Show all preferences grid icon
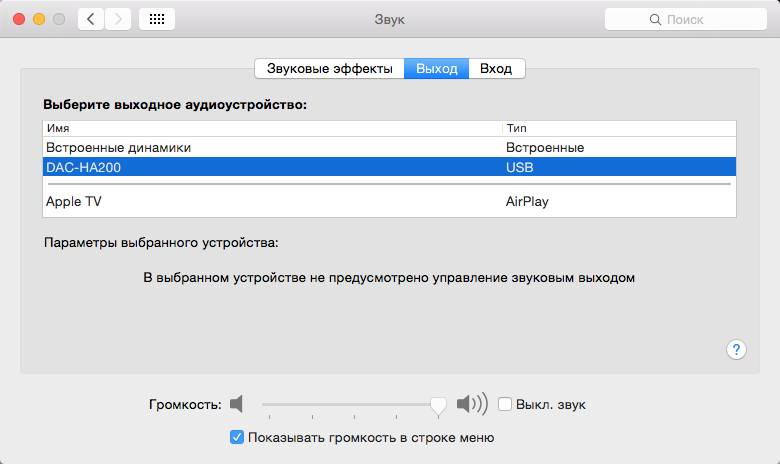Screen dimensions: 780x464 point(158,19)
